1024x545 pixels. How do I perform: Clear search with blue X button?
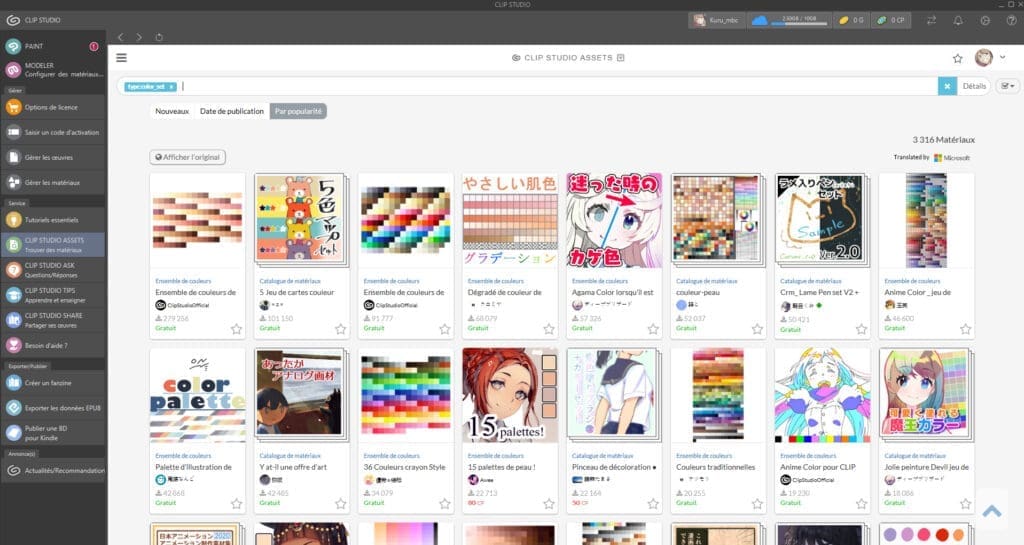947,86
